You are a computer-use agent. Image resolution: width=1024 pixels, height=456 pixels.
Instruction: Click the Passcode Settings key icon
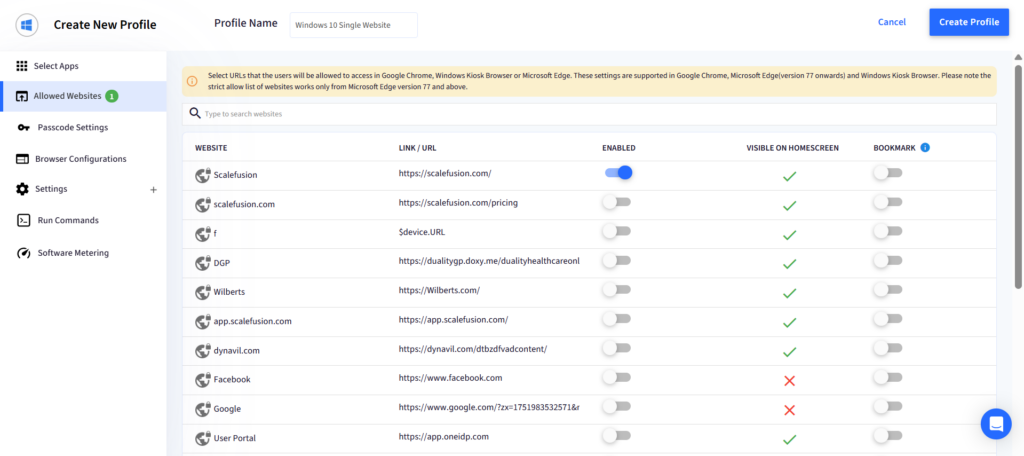click(x=24, y=127)
